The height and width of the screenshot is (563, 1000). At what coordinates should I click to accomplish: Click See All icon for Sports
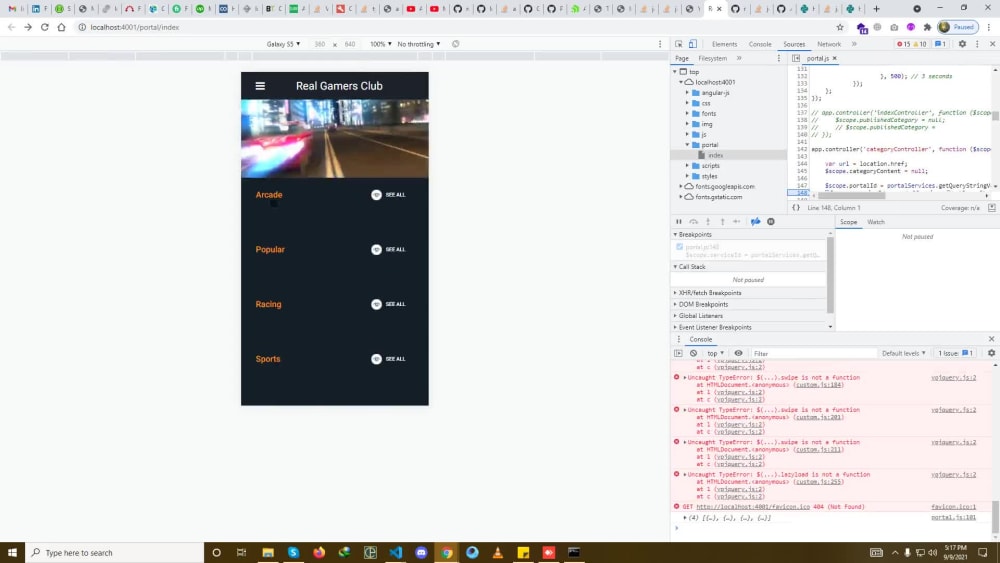tap(376, 360)
